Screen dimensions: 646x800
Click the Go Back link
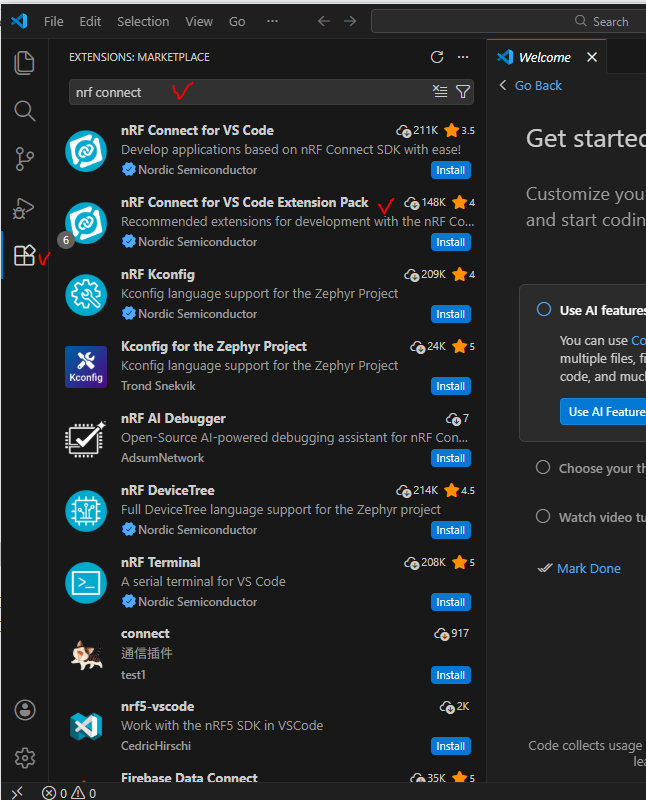click(538, 85)
